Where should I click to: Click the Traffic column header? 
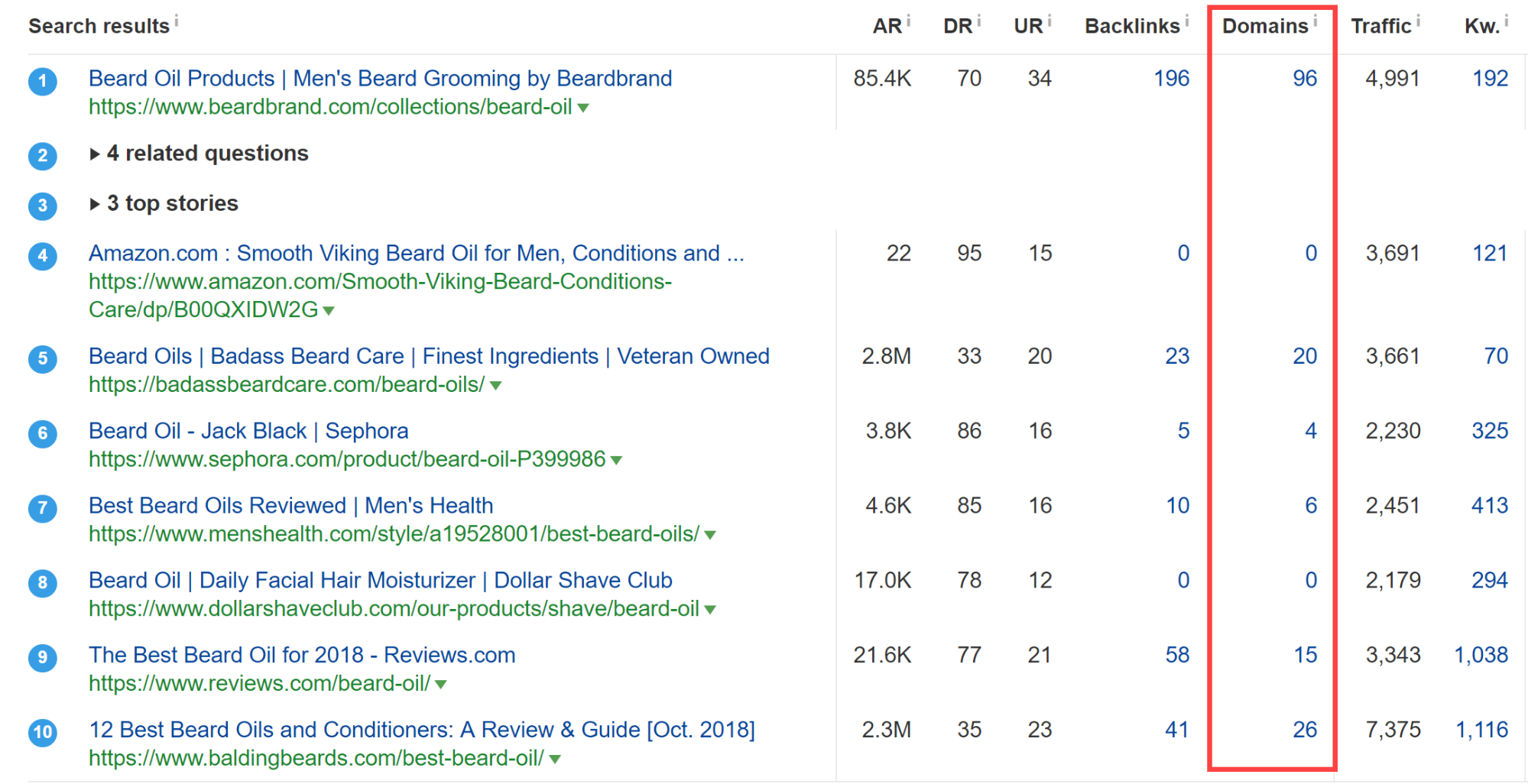pos(1380,27)
